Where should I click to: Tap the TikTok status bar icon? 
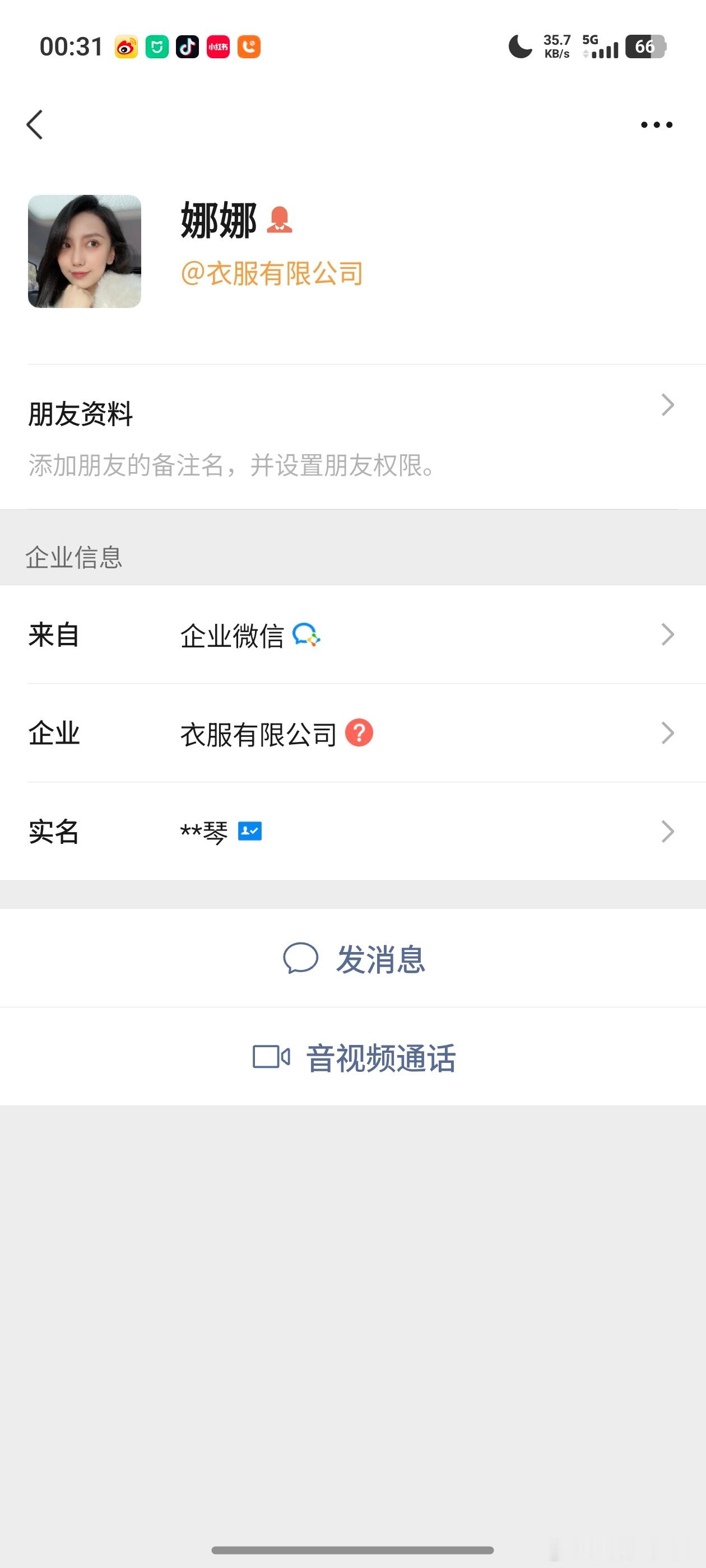click(188, 47)
